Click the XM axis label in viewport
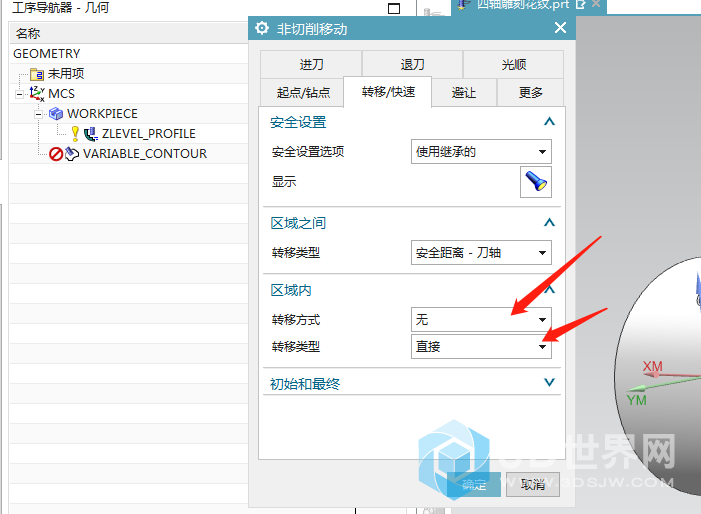 (x=652, y=367)
